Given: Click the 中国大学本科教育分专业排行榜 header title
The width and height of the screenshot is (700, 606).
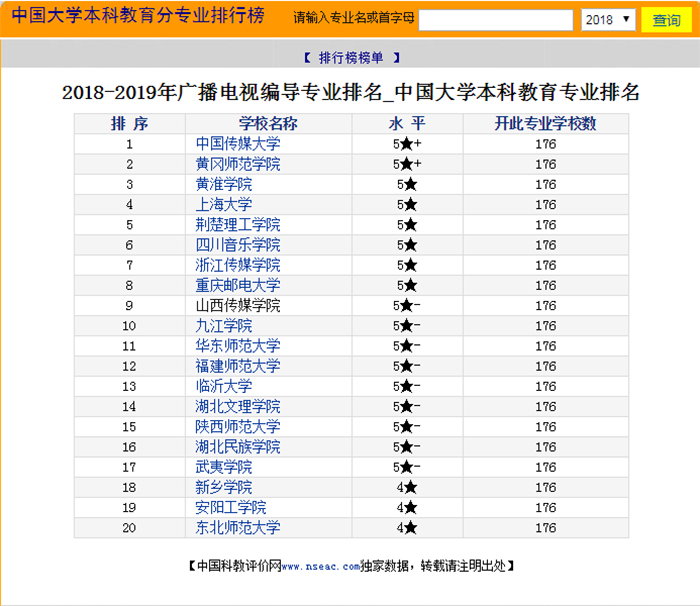Looking at the screenshot, I should pos(138,18).
